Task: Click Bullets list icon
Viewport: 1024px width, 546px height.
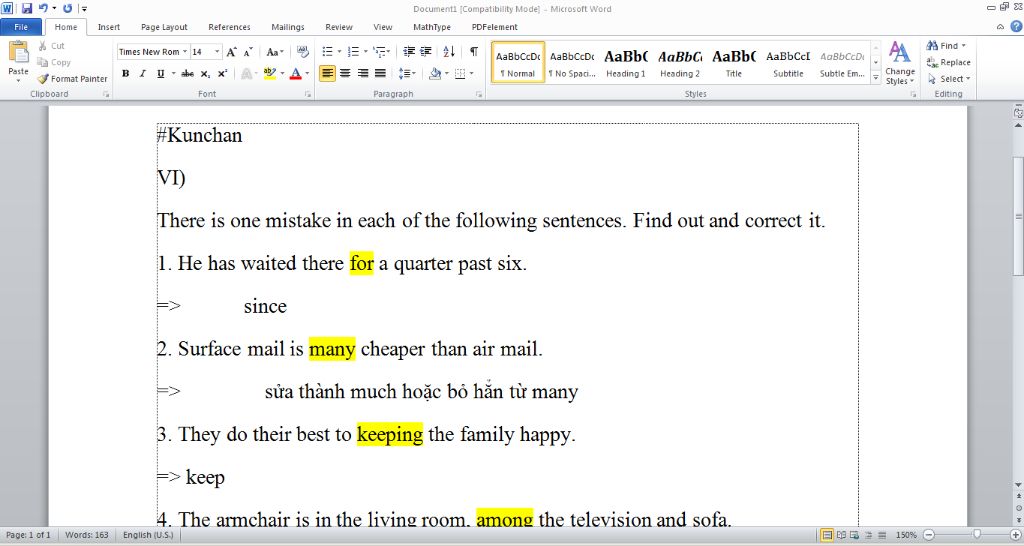Action: (x=327, y=52)
